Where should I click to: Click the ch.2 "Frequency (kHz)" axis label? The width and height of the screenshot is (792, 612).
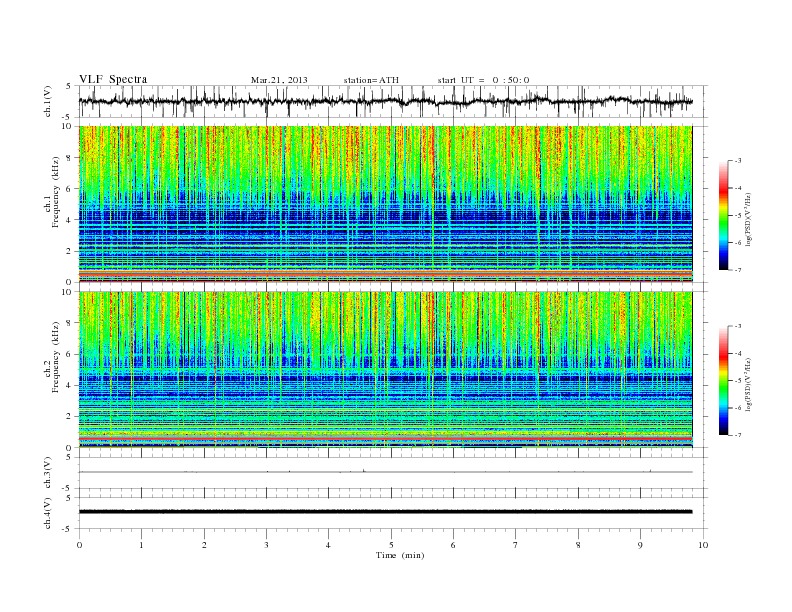[55, 356]
